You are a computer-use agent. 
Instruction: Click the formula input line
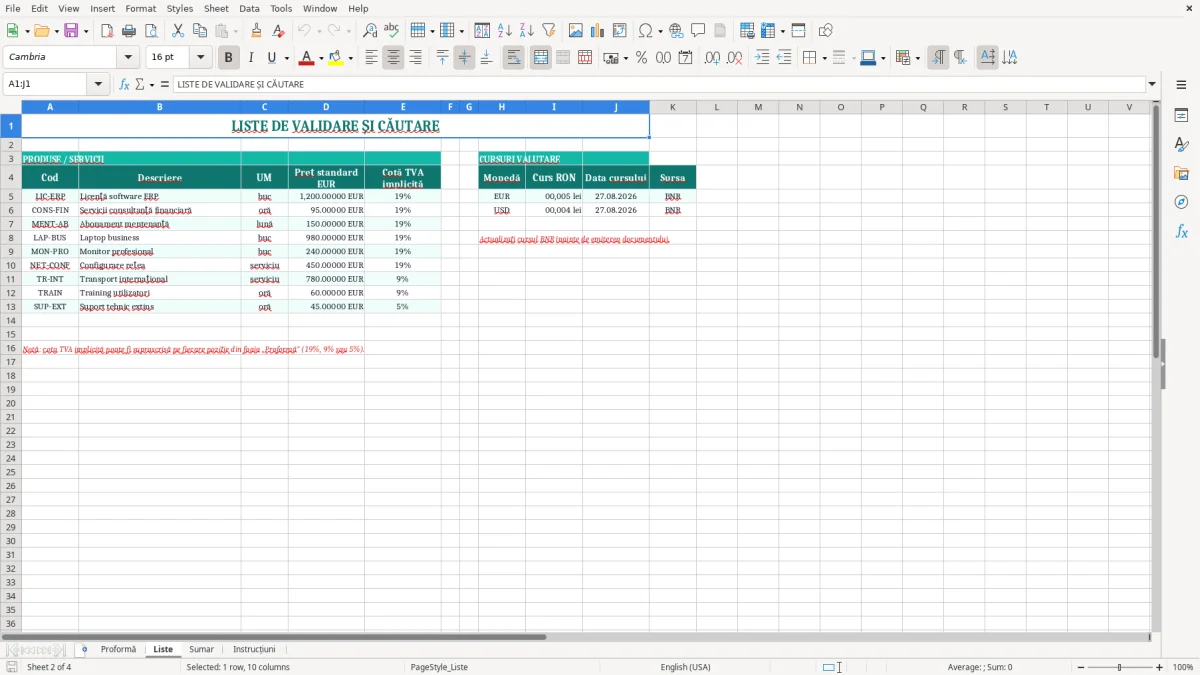pos(659,85)
